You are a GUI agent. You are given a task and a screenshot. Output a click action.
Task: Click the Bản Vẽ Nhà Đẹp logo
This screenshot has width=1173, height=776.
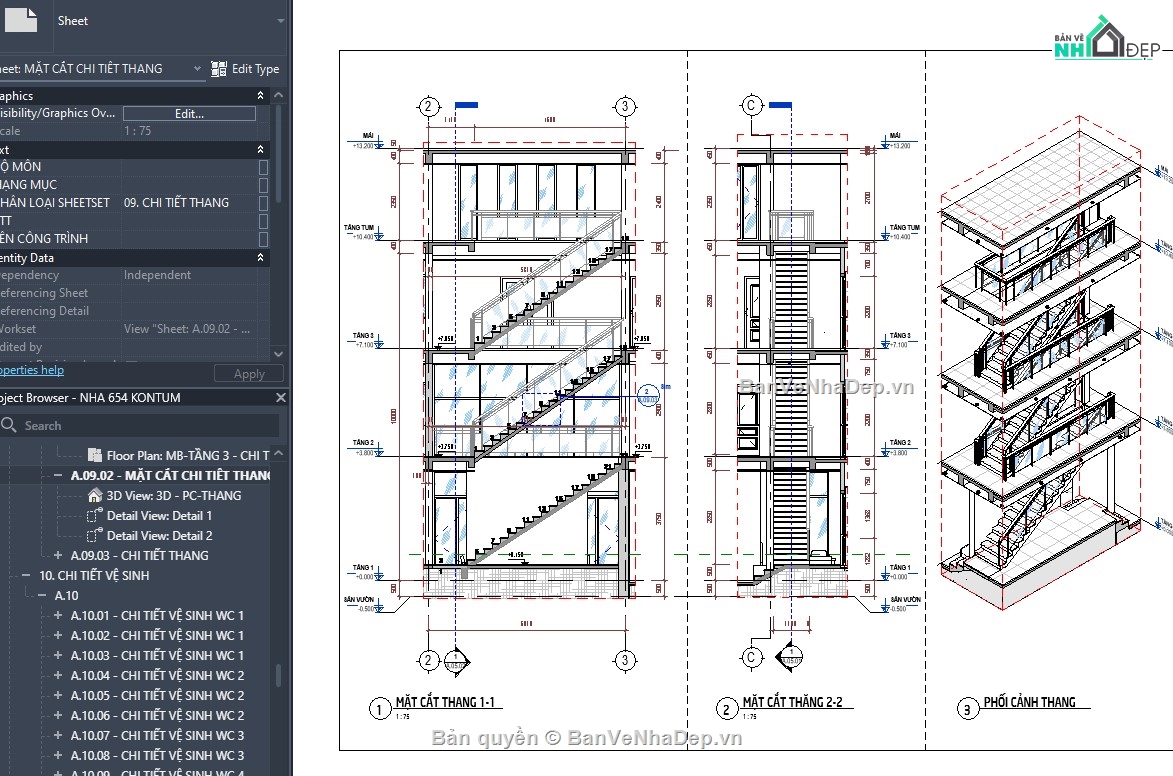(x=1108, y=39)
